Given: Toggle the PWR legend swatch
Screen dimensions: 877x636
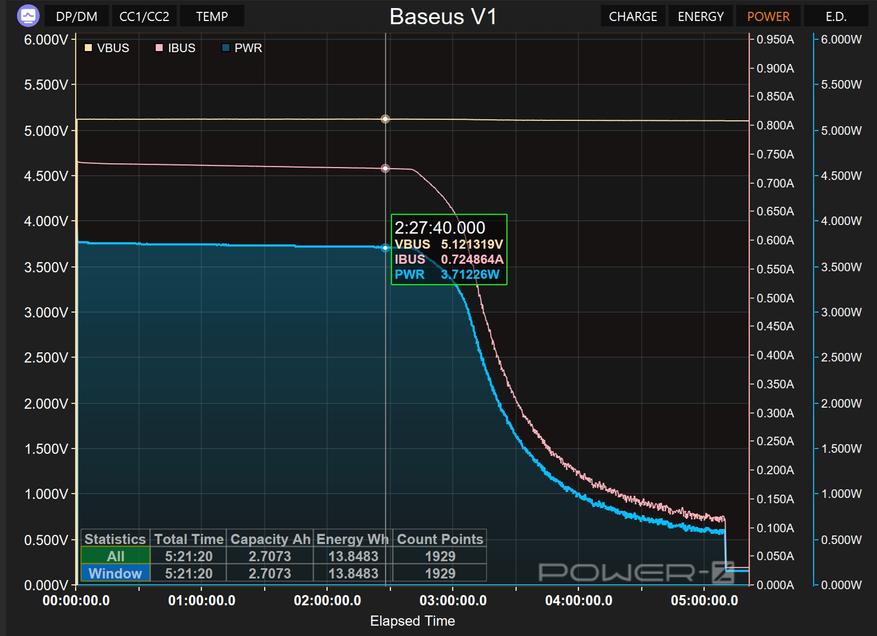Looking at the screenshot, I should pyautogui.click(x=225, y=48).
